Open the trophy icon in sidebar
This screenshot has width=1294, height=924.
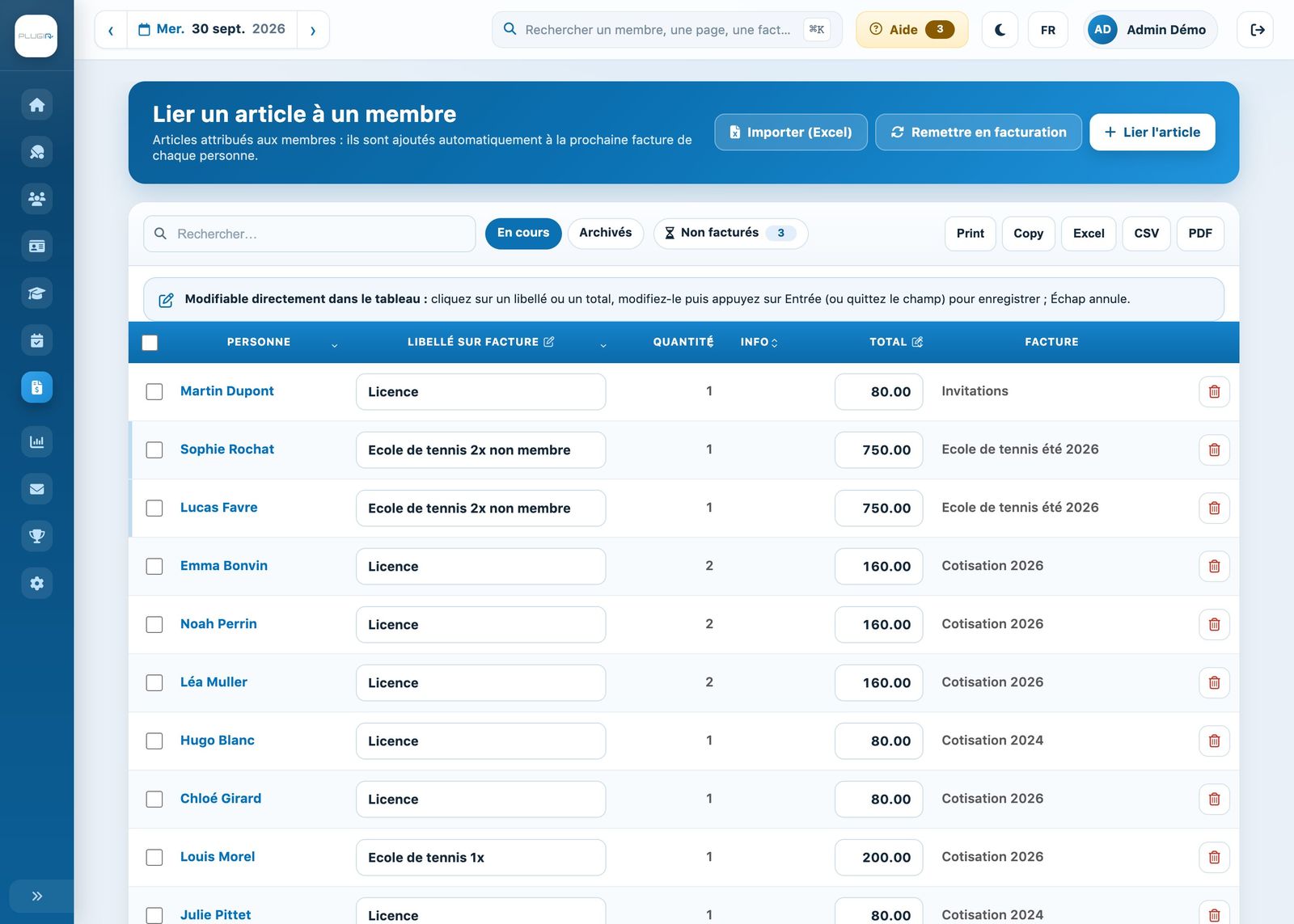point(36,535)
